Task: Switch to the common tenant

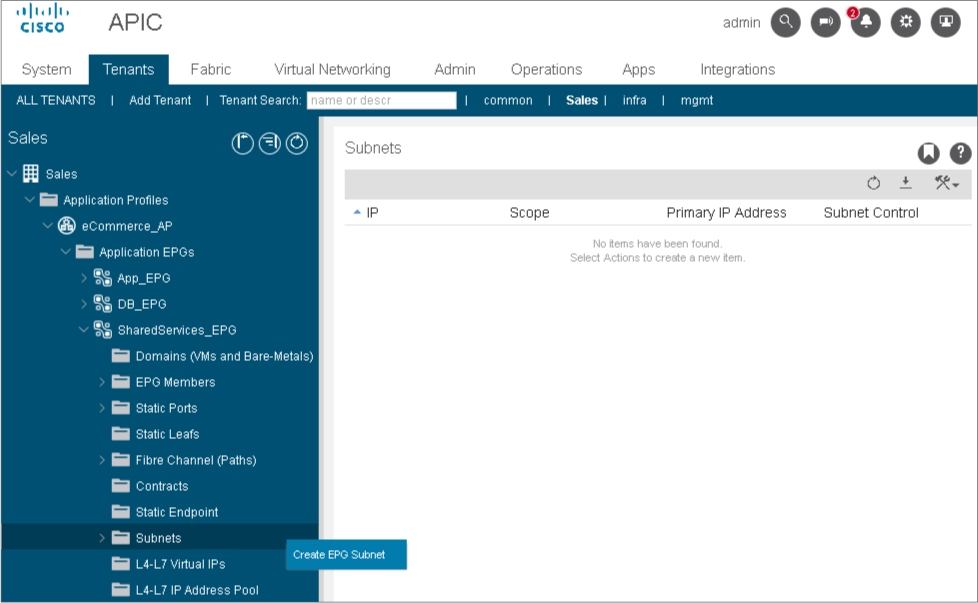Action: coord(508,100)
